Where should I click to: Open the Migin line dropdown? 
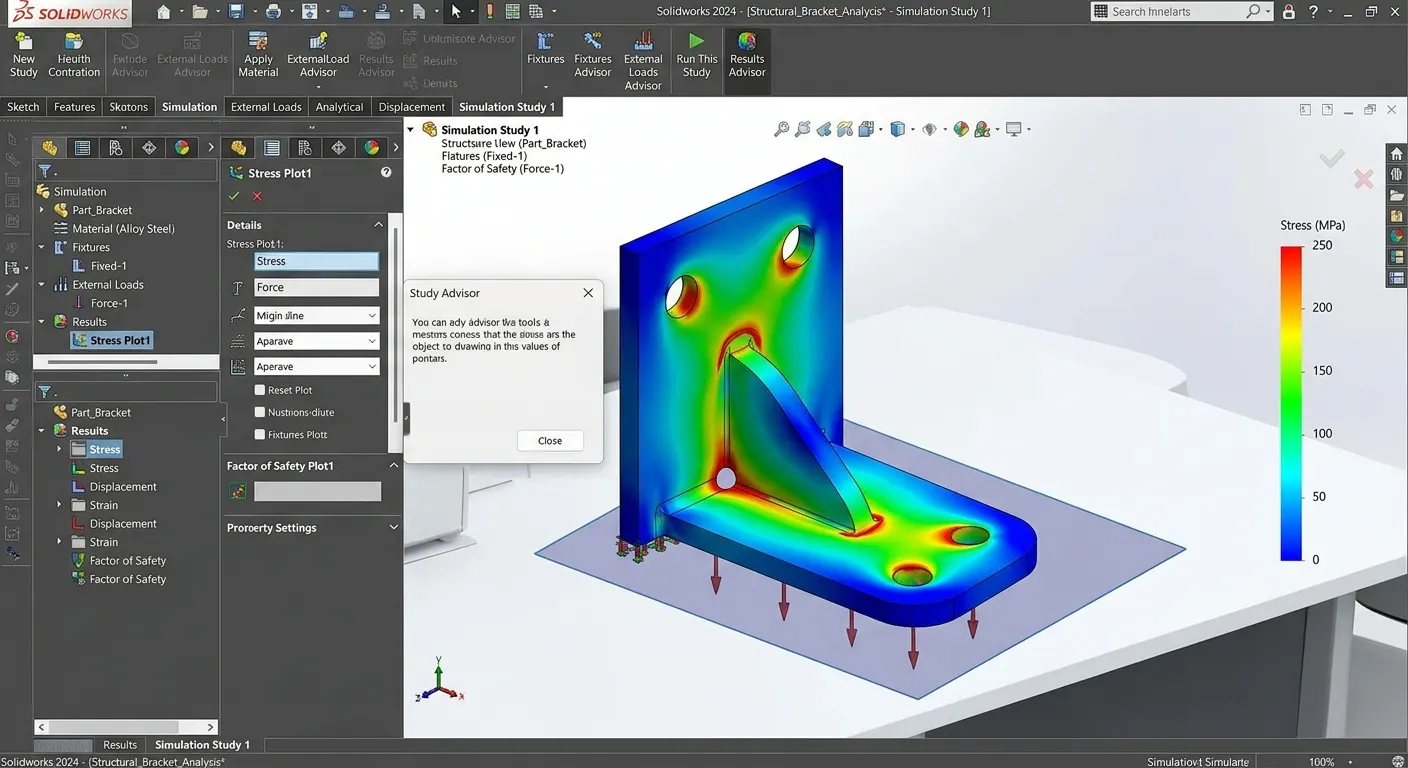pyautogui.click(x=316, y=315)
